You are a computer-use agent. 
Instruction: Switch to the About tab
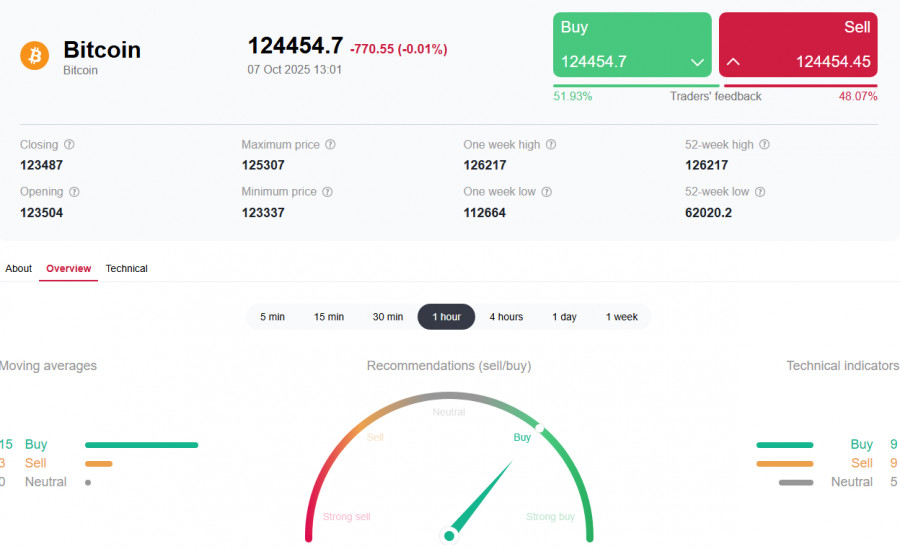coord(18,268)
